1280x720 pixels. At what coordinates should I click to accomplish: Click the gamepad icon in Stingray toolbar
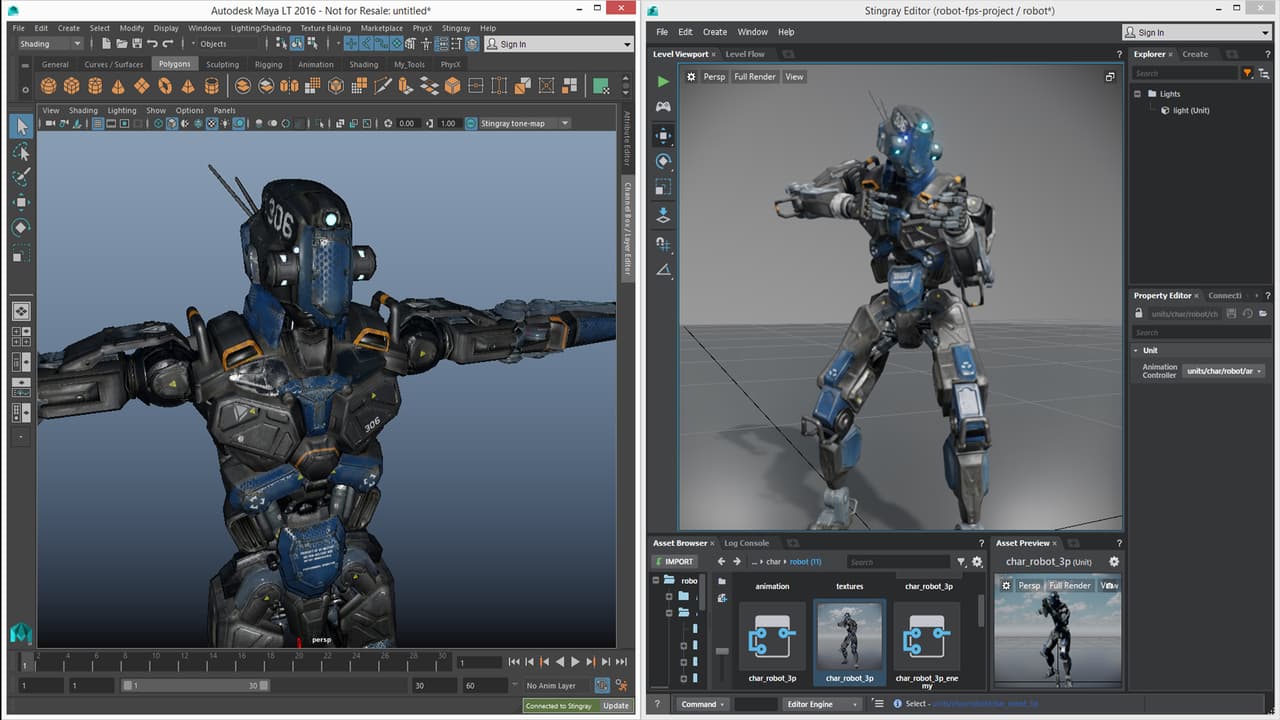[x=663, y=106]
